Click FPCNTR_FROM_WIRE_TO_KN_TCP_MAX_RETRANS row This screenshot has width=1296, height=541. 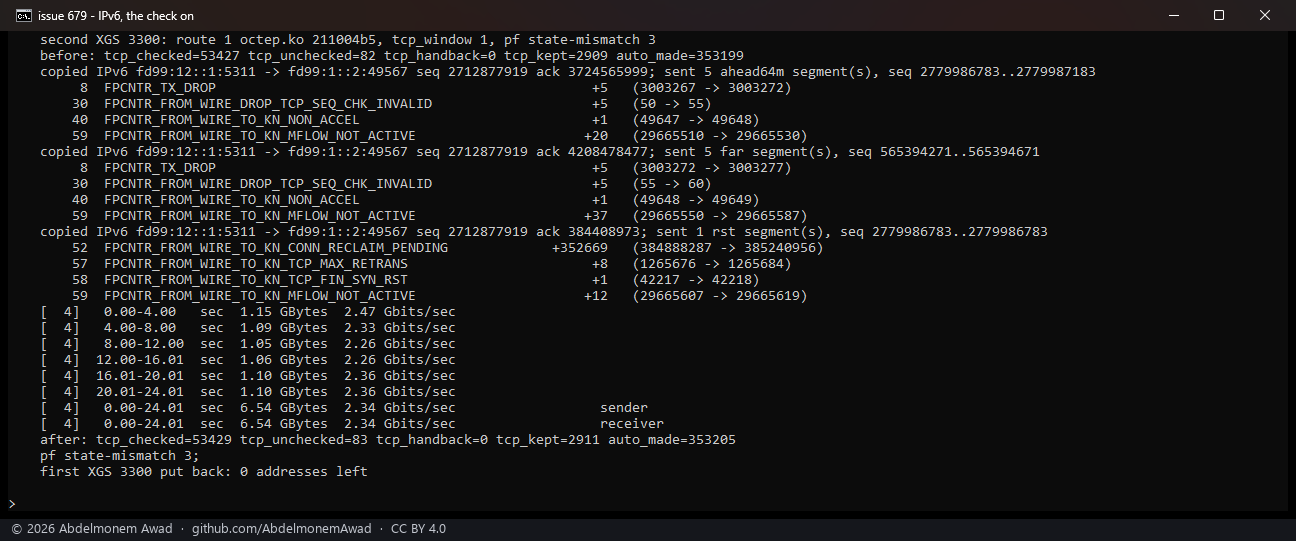432,264
